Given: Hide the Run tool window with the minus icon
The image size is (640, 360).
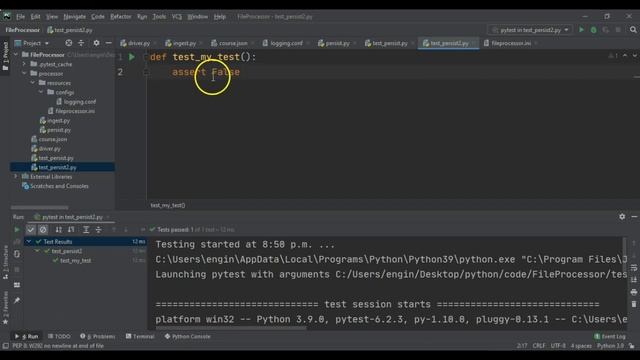Looking at the screenshot, I should (634, 217).
